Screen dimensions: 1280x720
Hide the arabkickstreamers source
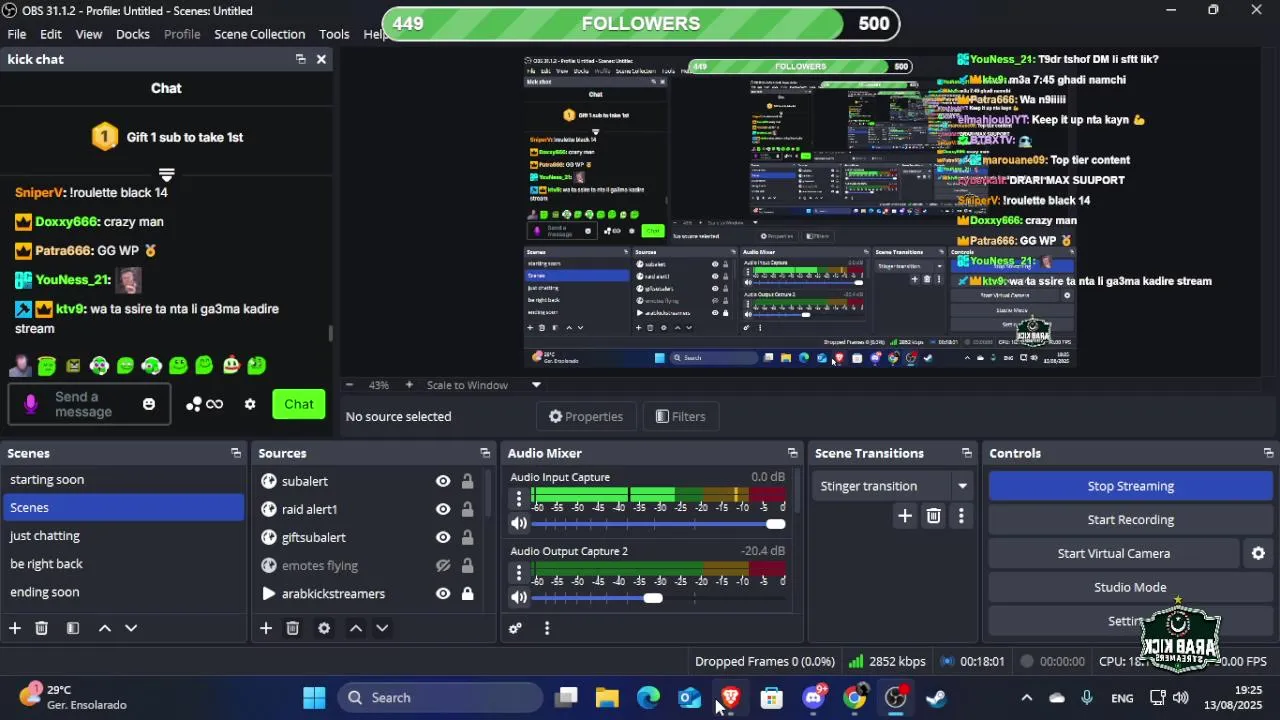(443, 593)
